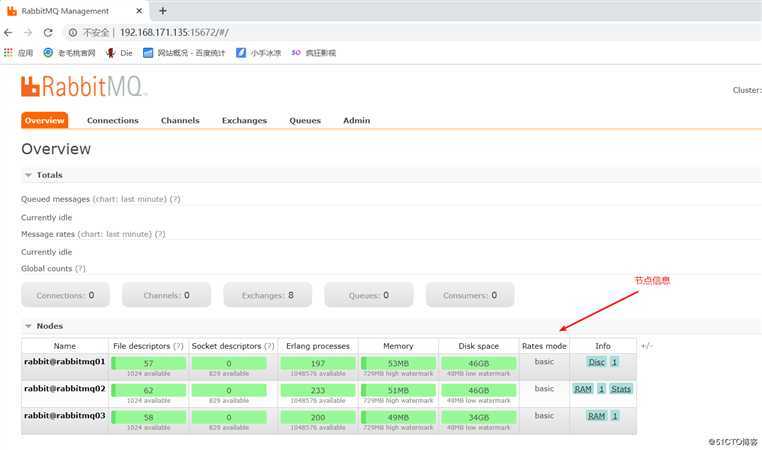Click the Channels: 0 count button
Screen dimensions: 762x450
166,295
